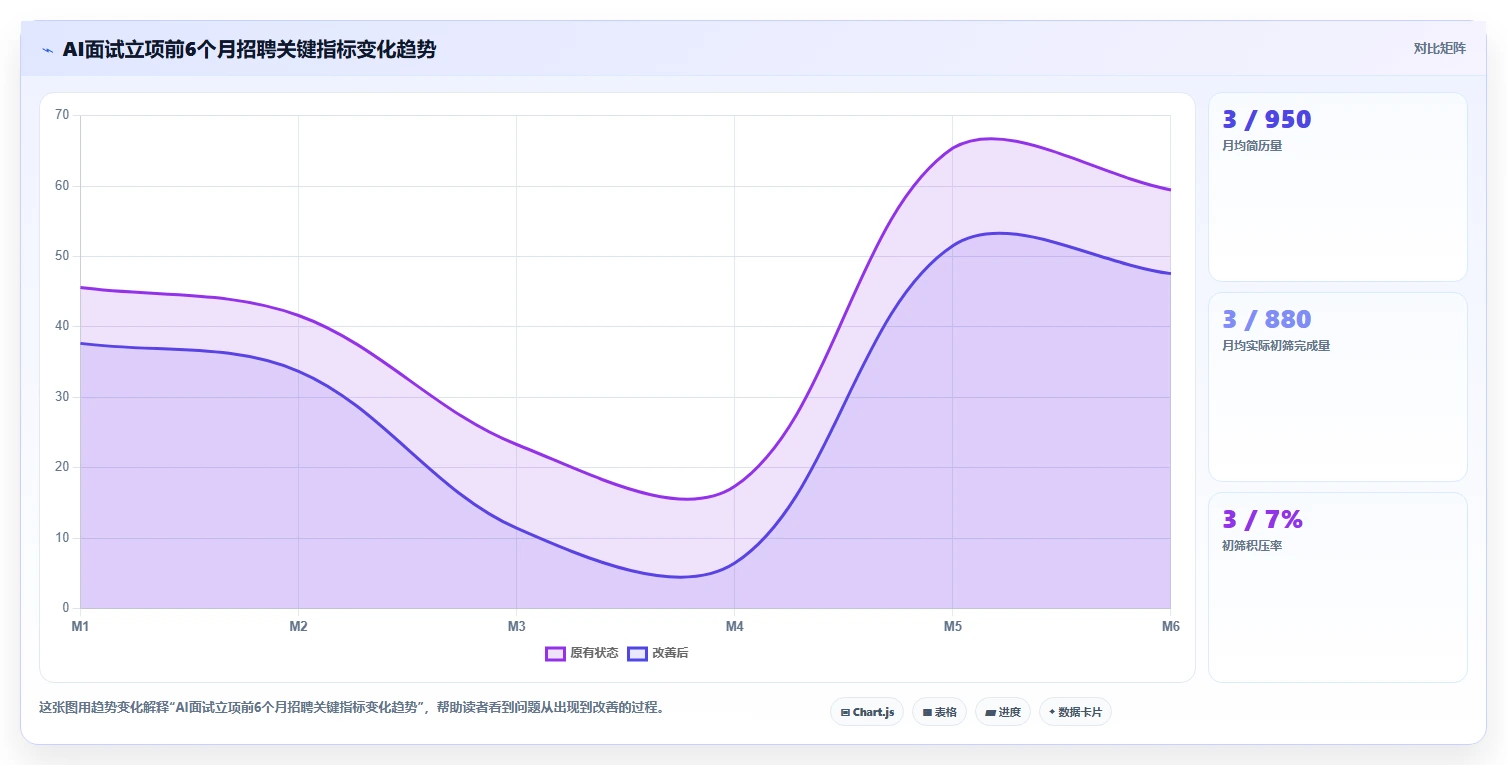Image resolution: width=1507 pixels, height=765 pixels.
Task: Click the description text below the chart
Action: (x=352, y=707)
